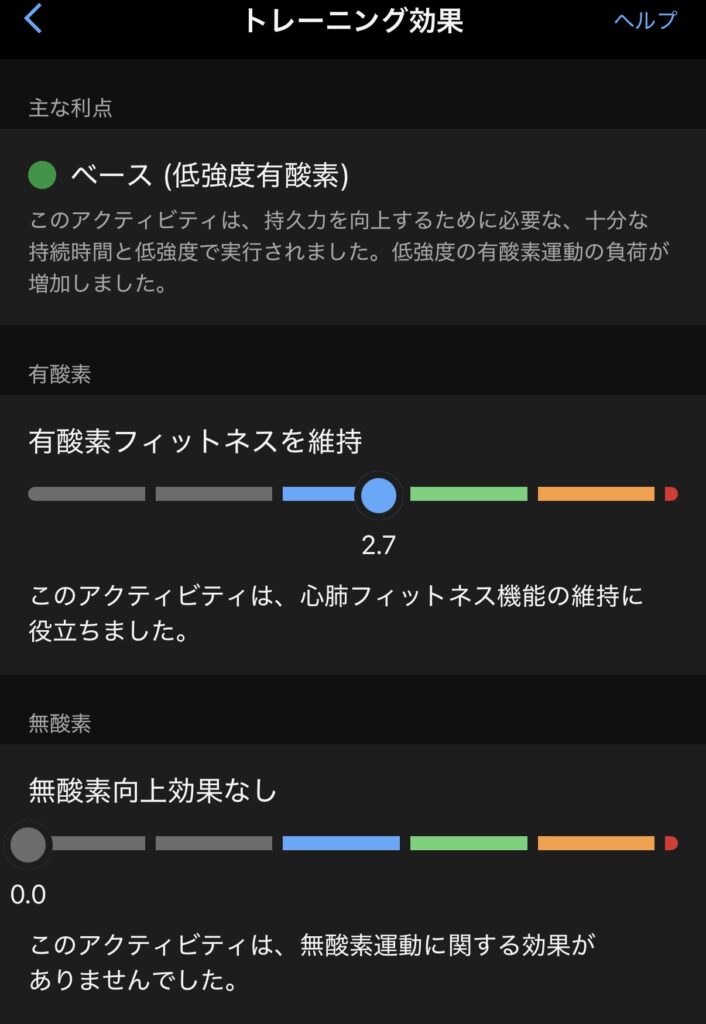Select the green segment of aerobic bar
Screen dimensions: 706x1024
468,494
